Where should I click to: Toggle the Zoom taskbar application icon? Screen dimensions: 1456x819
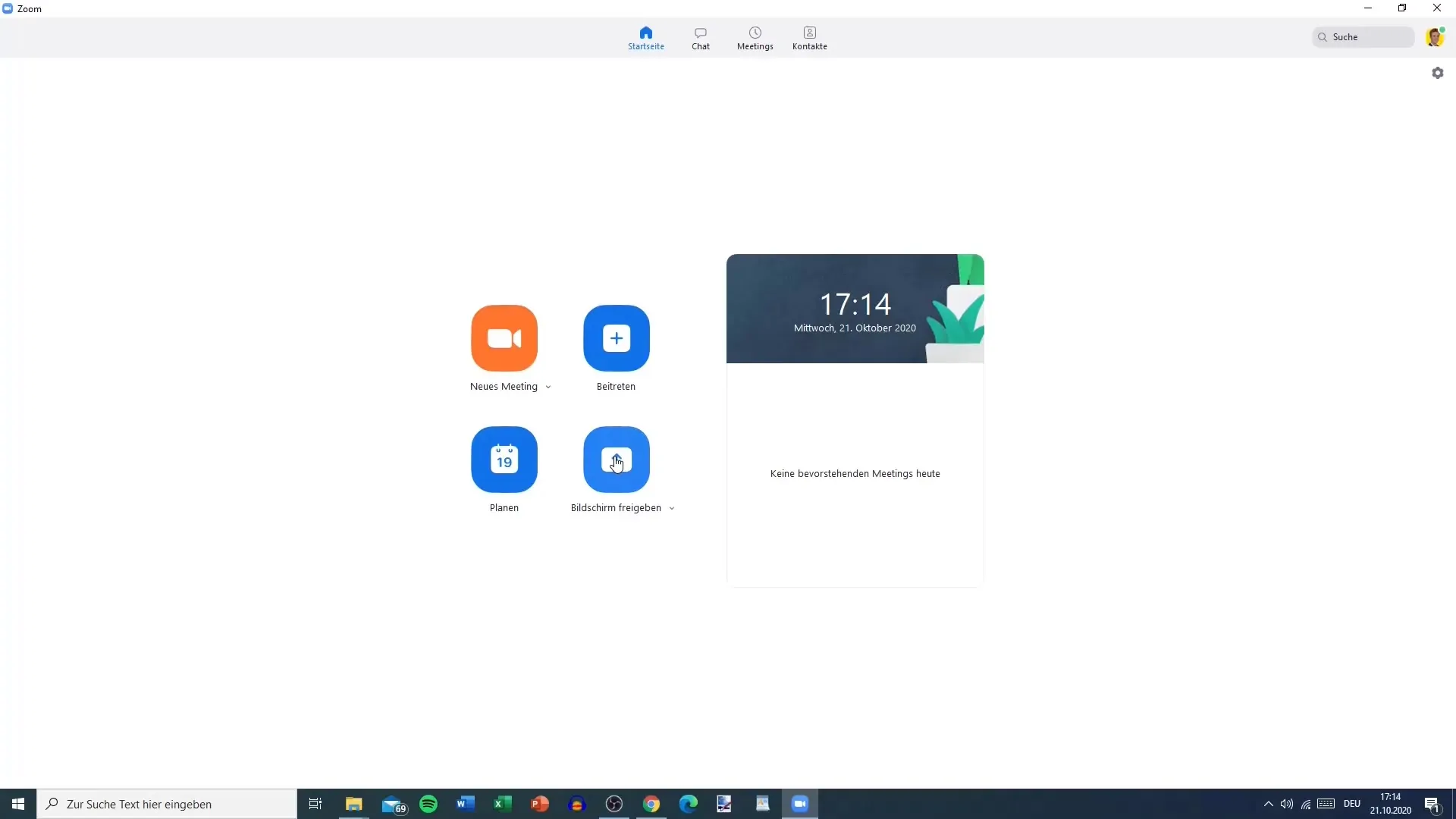800,803
